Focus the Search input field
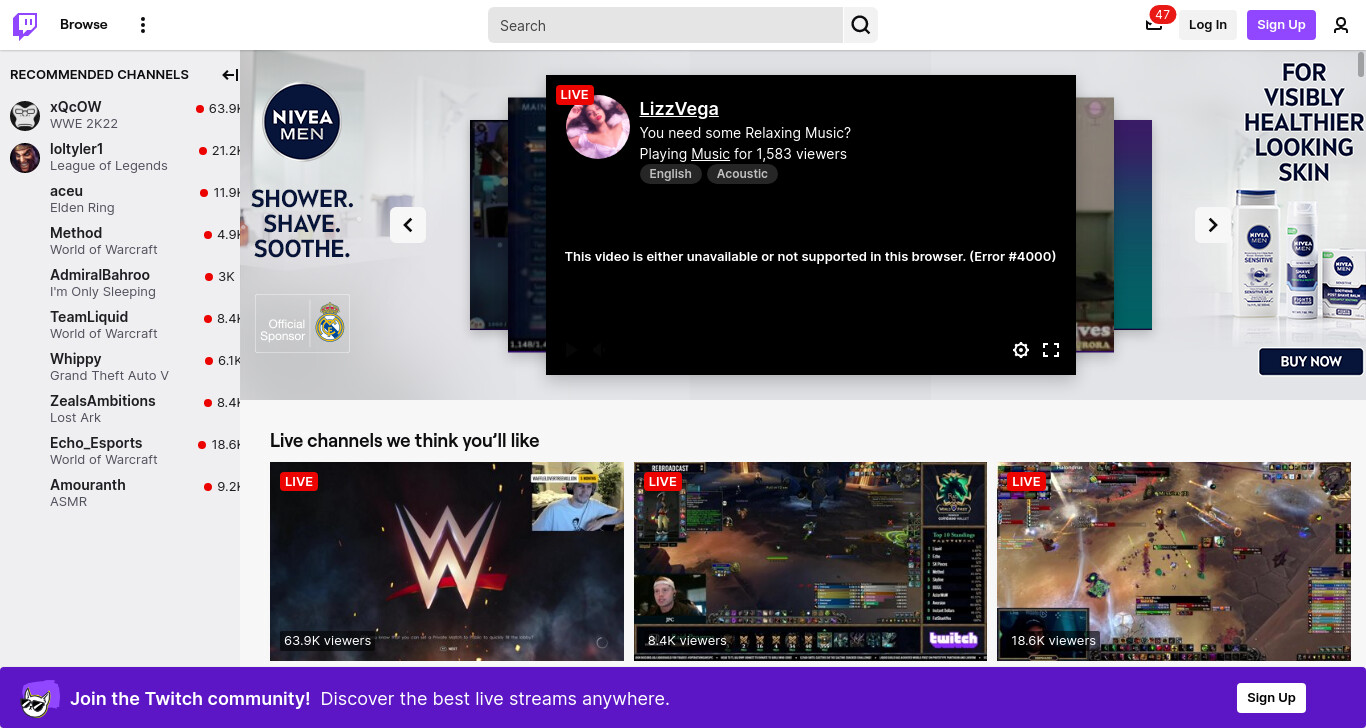1366x728 pixels. [665, 25]
